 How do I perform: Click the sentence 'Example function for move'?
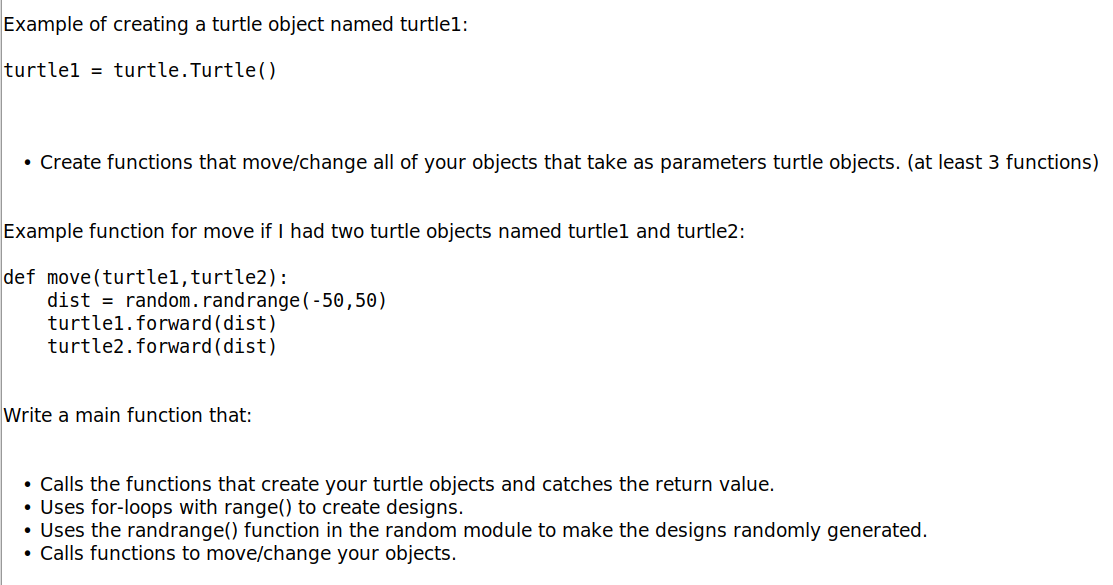tap(374, 231)
